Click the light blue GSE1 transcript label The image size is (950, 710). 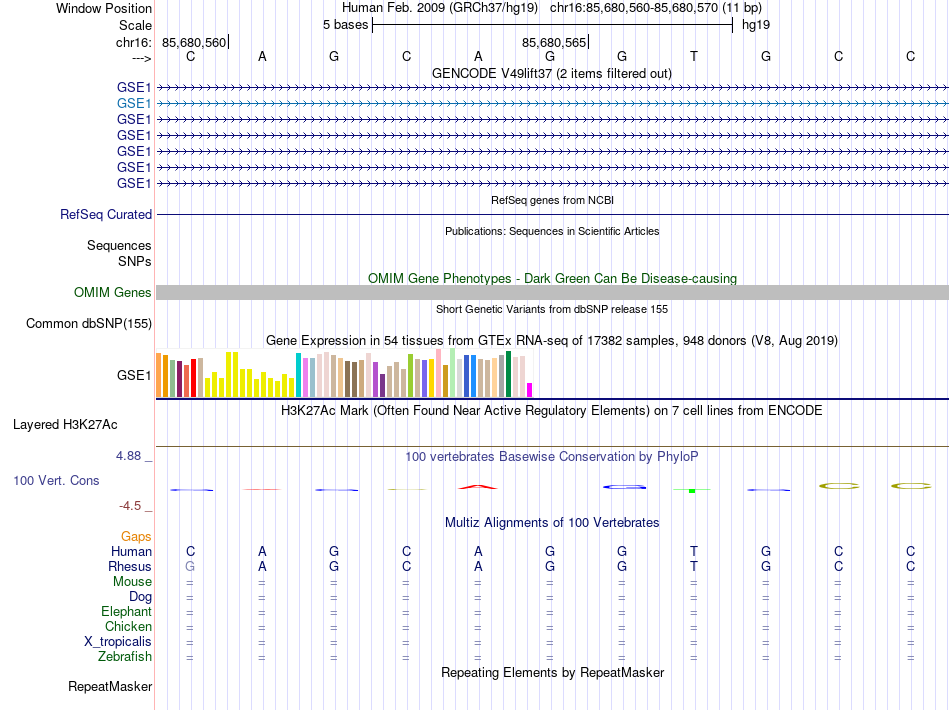[x=134, y=104]
